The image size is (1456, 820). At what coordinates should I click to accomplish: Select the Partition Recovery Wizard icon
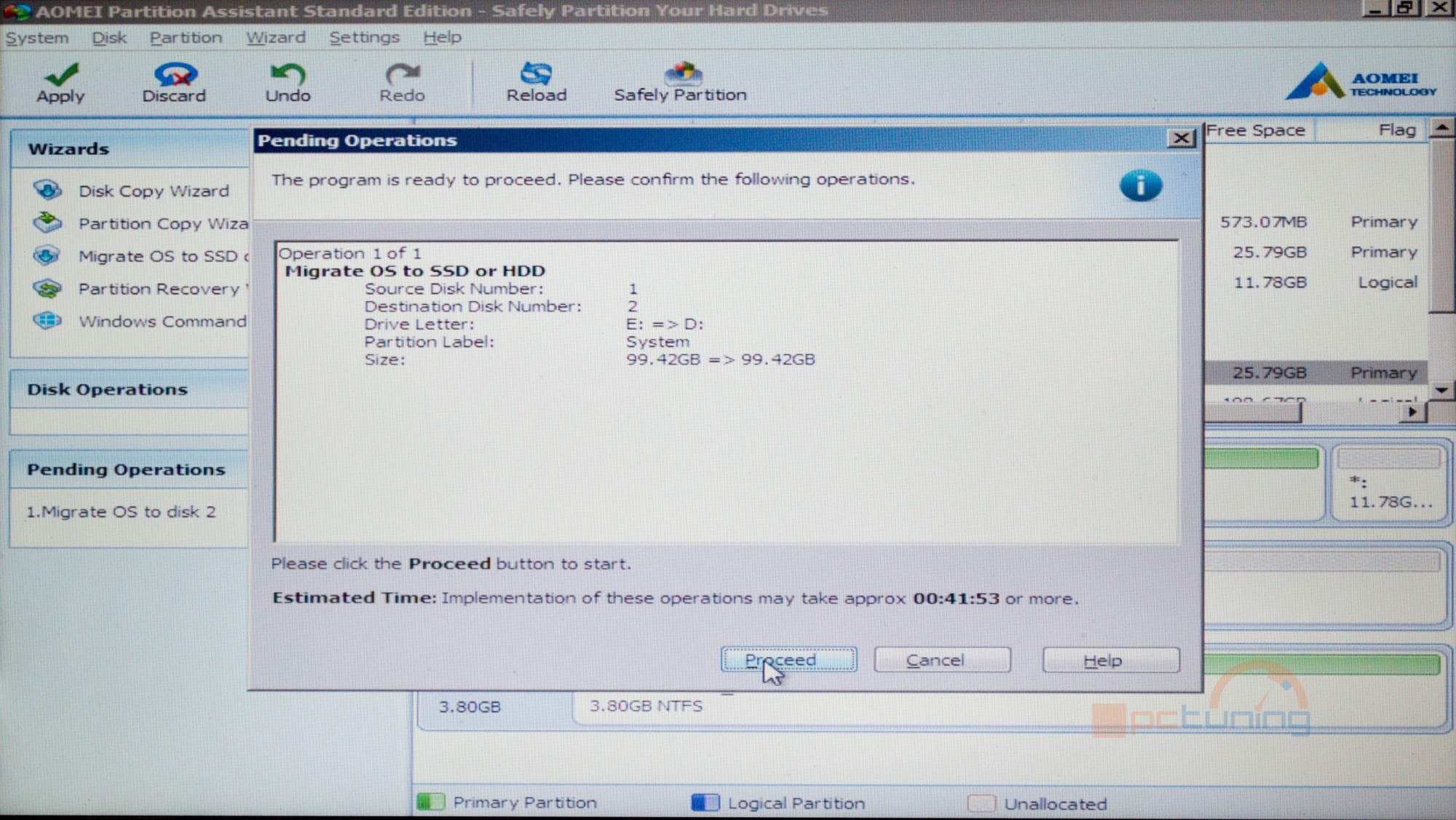(50, 288)
